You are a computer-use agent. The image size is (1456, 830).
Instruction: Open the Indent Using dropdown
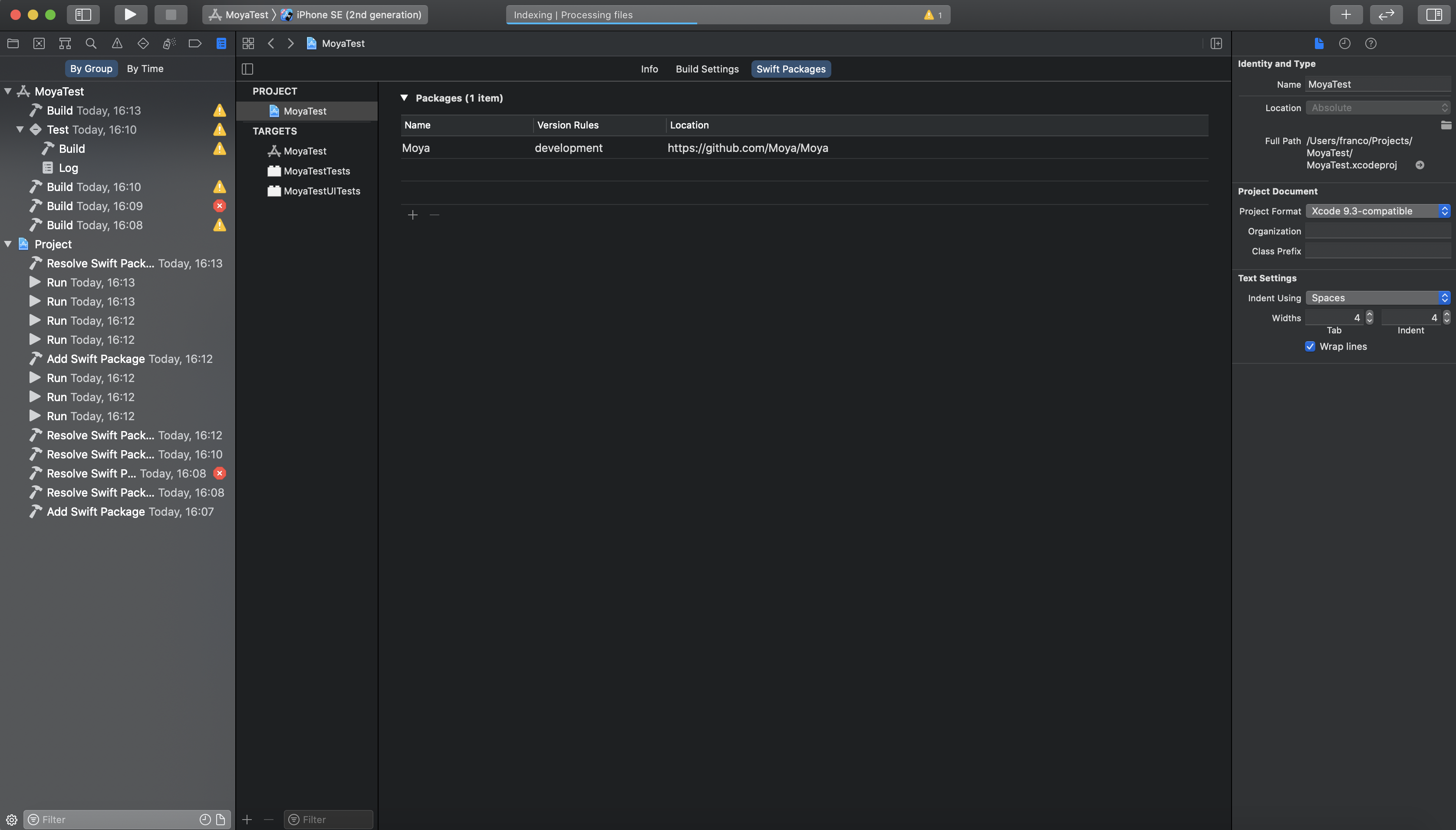click(x=1377, y=297)
